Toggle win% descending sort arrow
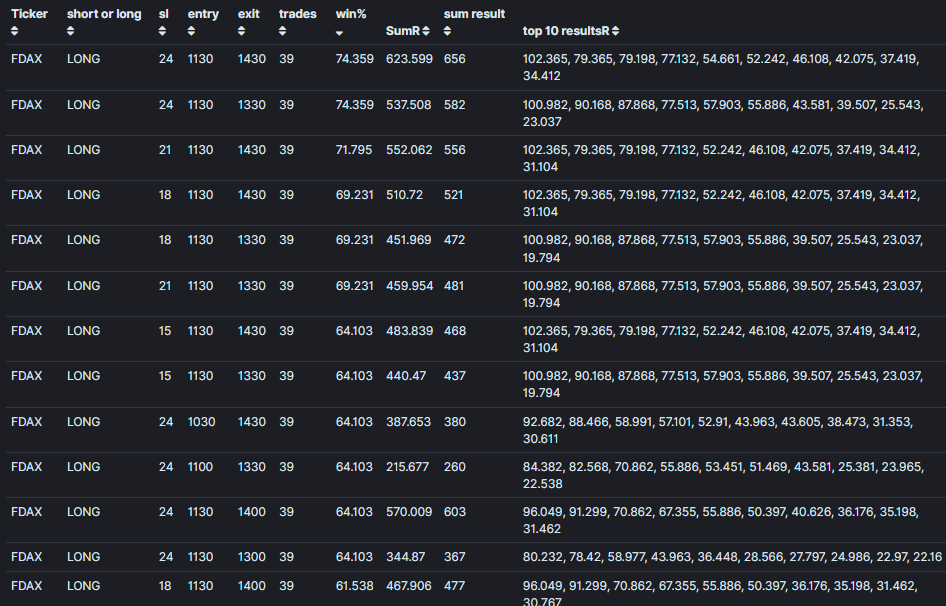Viewport: 946px width, 606px height. click(339, 33)
